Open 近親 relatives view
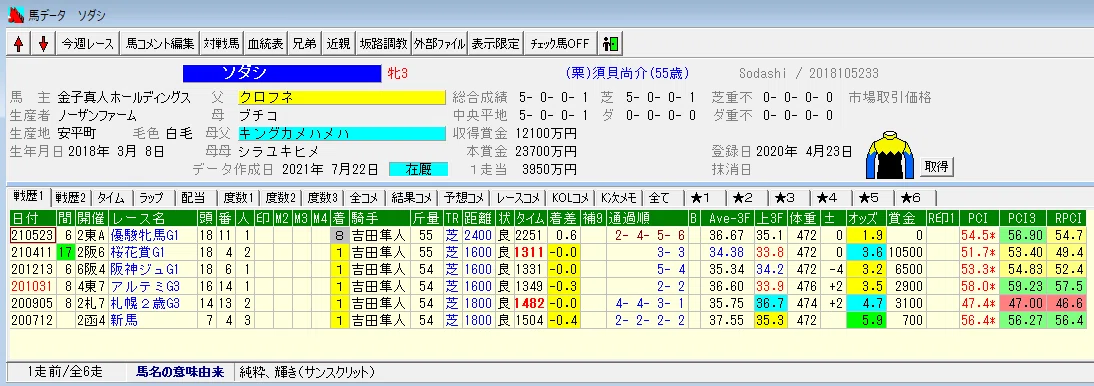 point(338,44)
